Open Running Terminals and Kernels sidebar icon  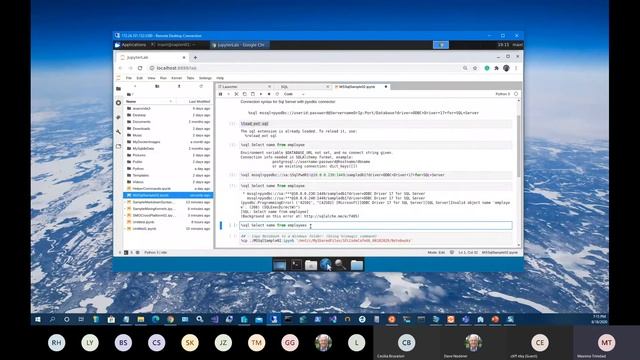(118, 103)
